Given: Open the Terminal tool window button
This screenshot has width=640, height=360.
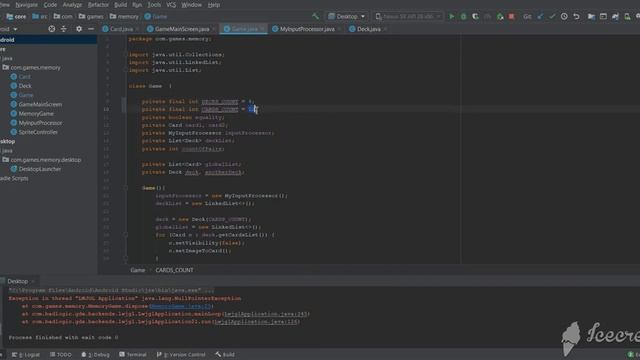Looking at the screenshot, I should click(133, 355).
